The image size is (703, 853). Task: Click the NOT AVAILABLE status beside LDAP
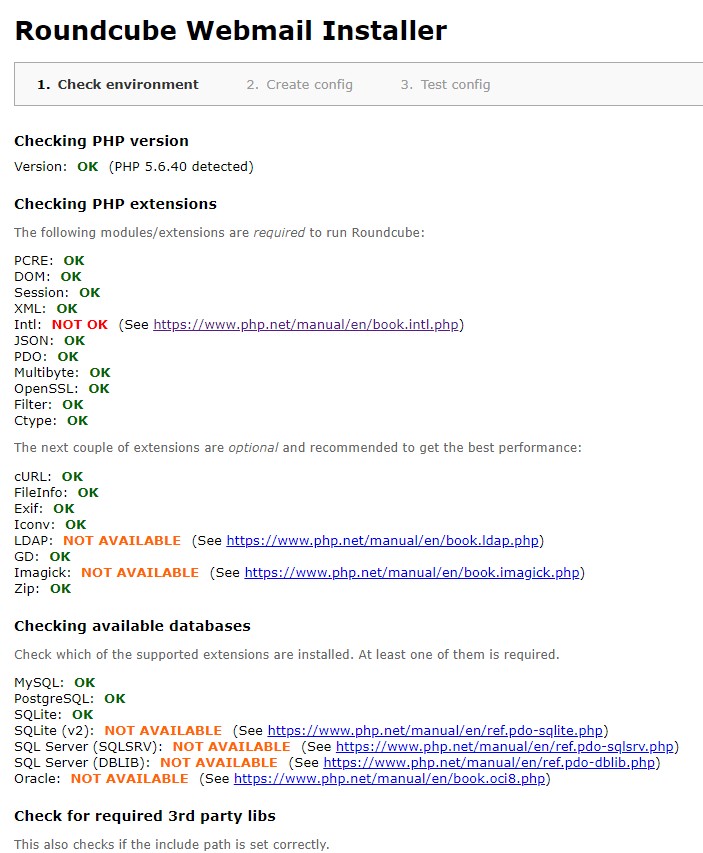click(x=122, y=541)
